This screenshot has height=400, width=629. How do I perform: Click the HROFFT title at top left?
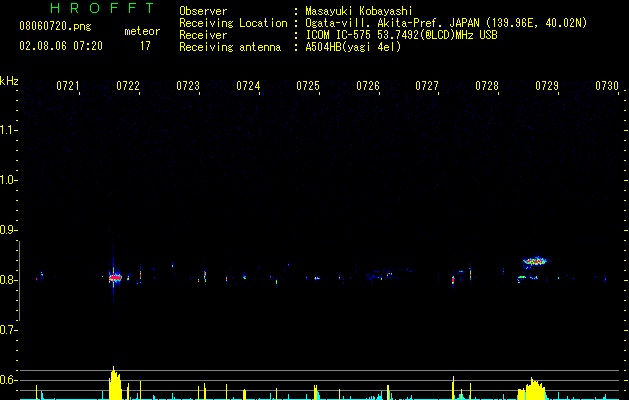point(102,8)
